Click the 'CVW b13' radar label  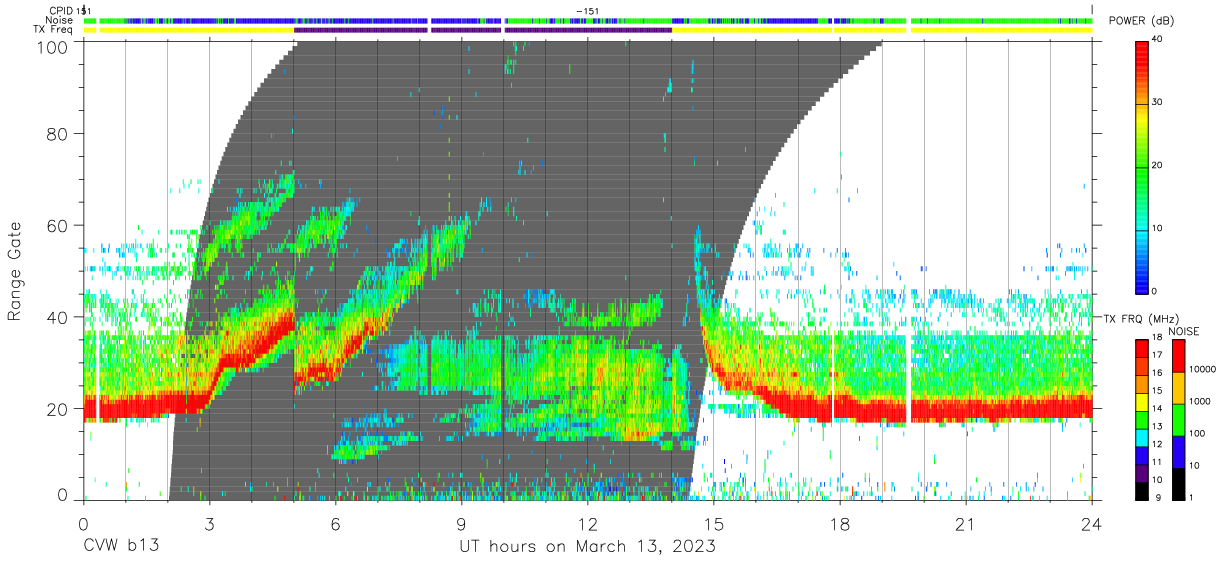(120, 547)
